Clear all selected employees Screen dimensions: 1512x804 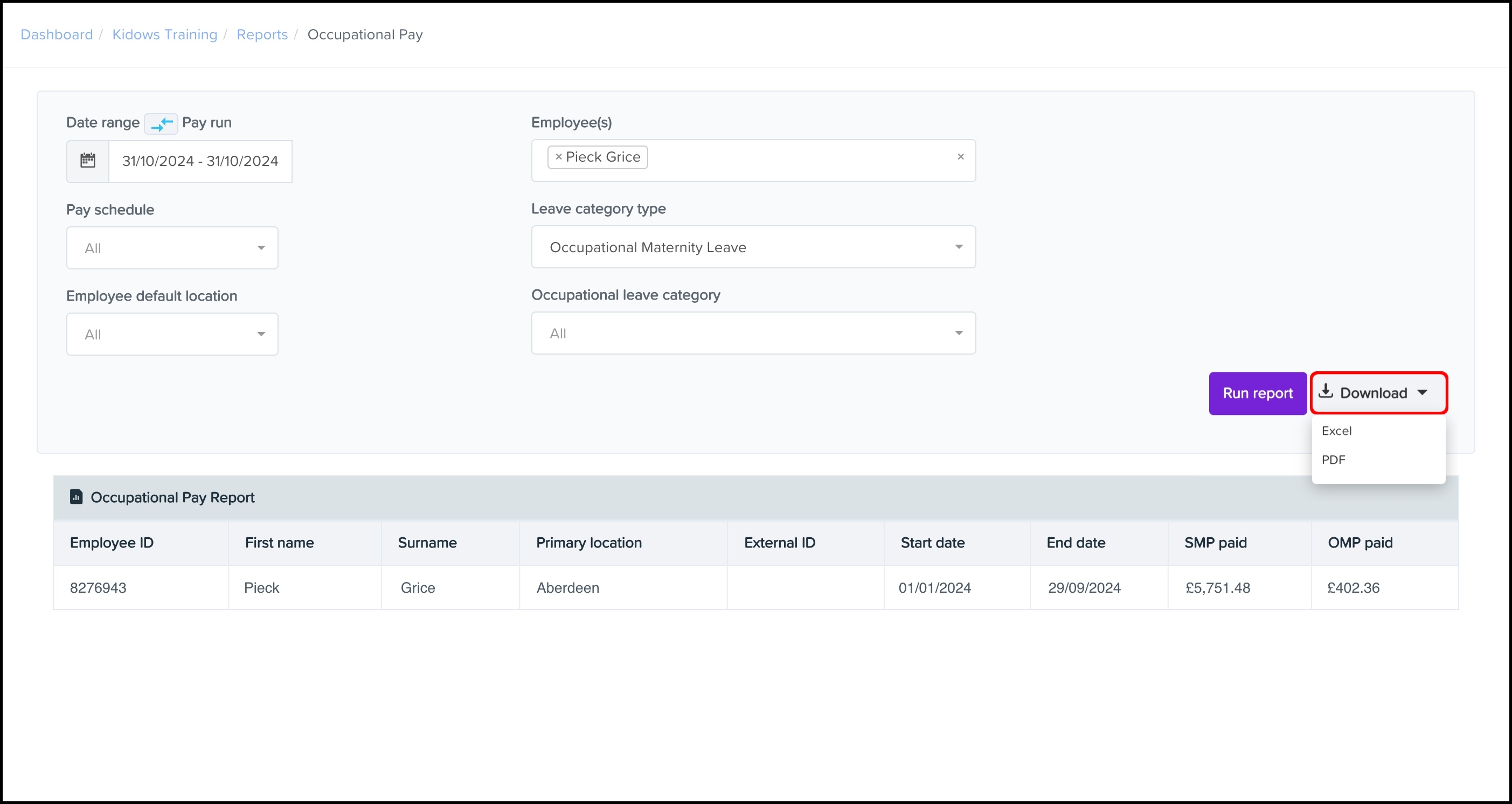(x=960, y=157)
